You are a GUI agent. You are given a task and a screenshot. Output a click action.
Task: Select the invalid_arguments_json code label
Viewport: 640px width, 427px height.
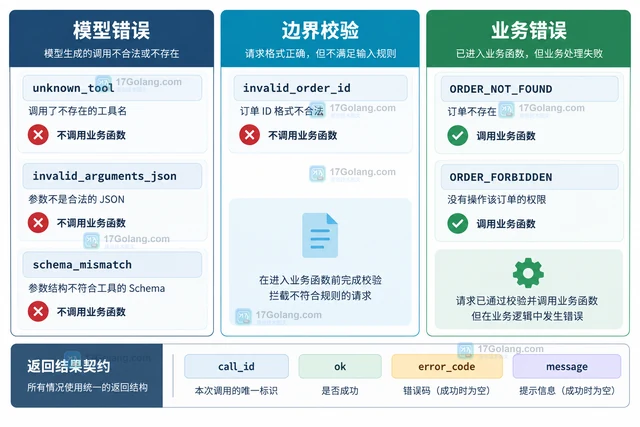pyautogui.click(x=112, y=176)
